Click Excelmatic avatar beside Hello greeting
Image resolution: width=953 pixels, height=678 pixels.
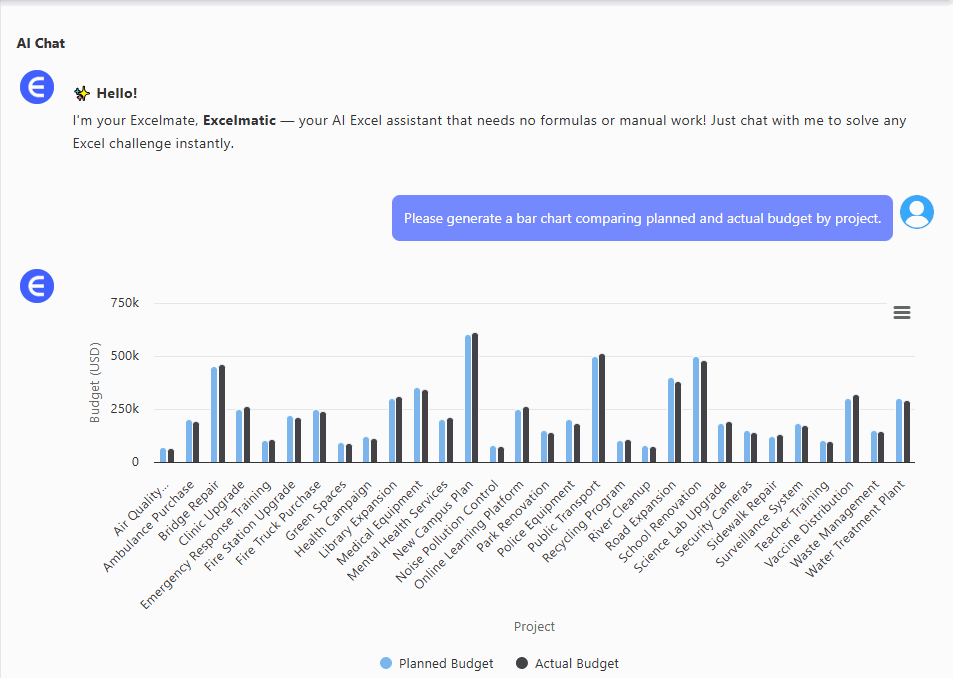(x=37, y=89)
